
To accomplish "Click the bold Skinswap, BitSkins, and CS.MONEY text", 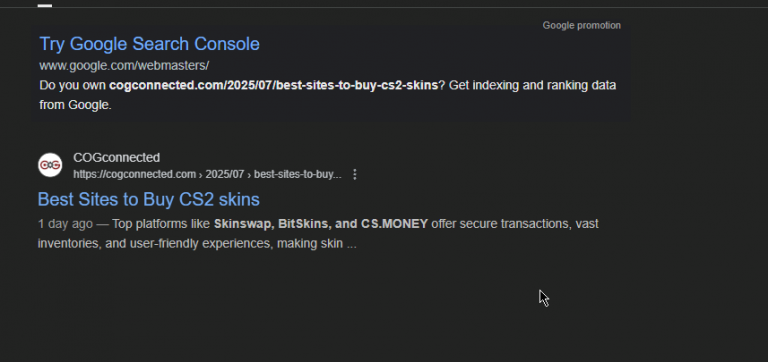I will pos(321,224).
